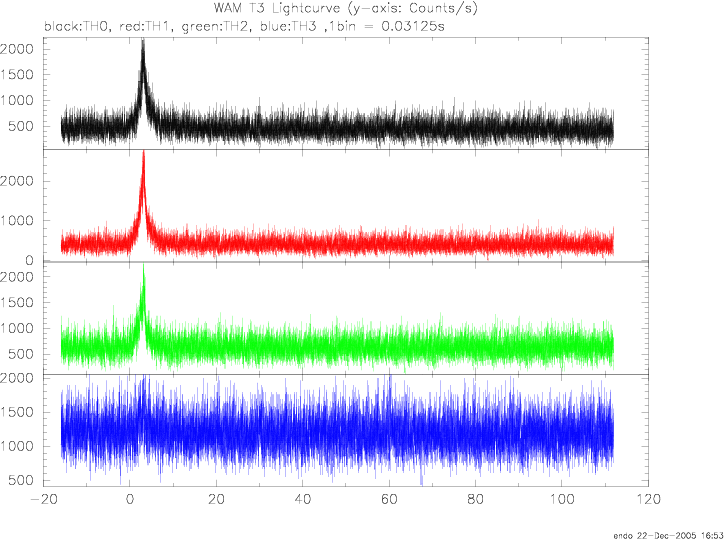Click the x-axis label '0'
Screen dimensions: 724x539
pyautogui.click(x=130, y=499)
